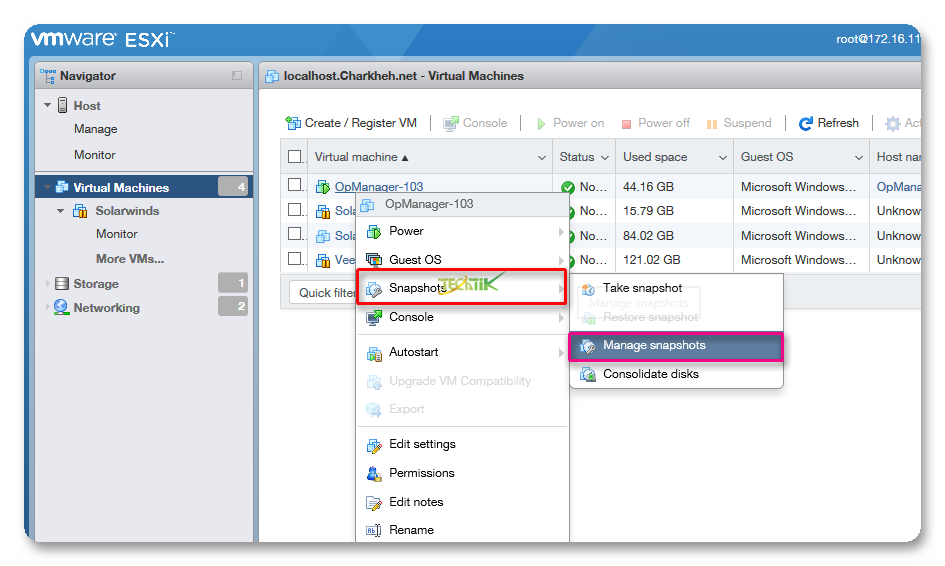Click the Refresh button label
Screen dimensions: 945x566
[838, 123]
